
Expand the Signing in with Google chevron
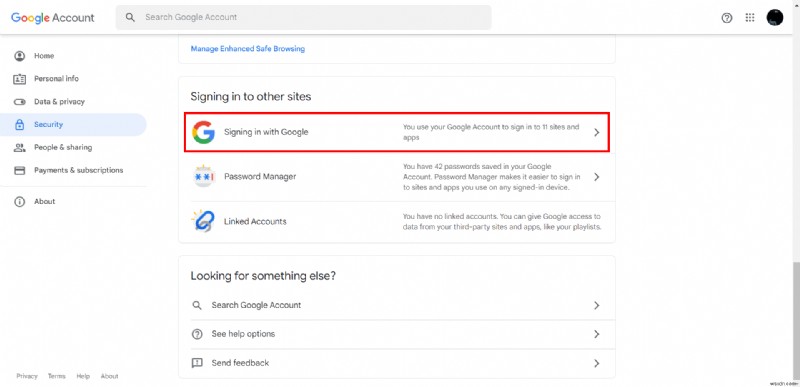[x=596, y=133]
